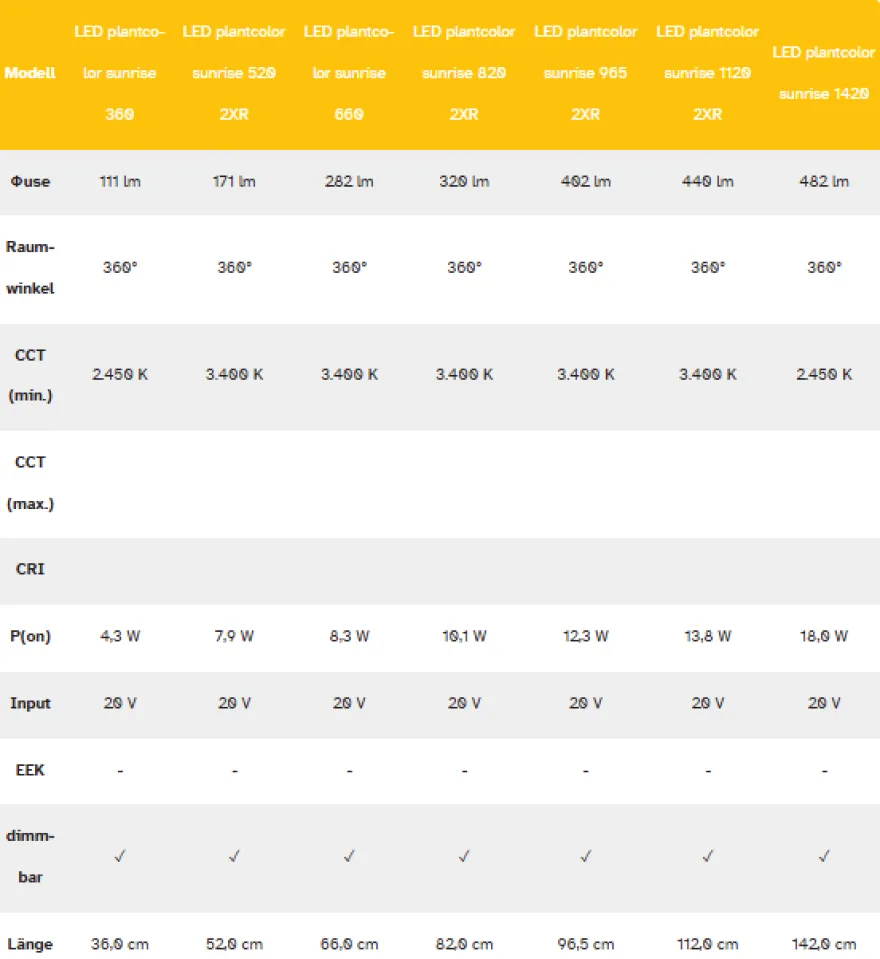Select the LED plantcolor sunrise 1420 header
The image size is (880, 959).
point(824,73)
